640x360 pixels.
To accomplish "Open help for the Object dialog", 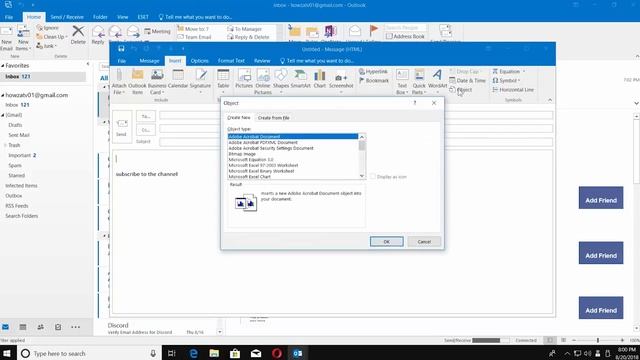I will [415, 103].
